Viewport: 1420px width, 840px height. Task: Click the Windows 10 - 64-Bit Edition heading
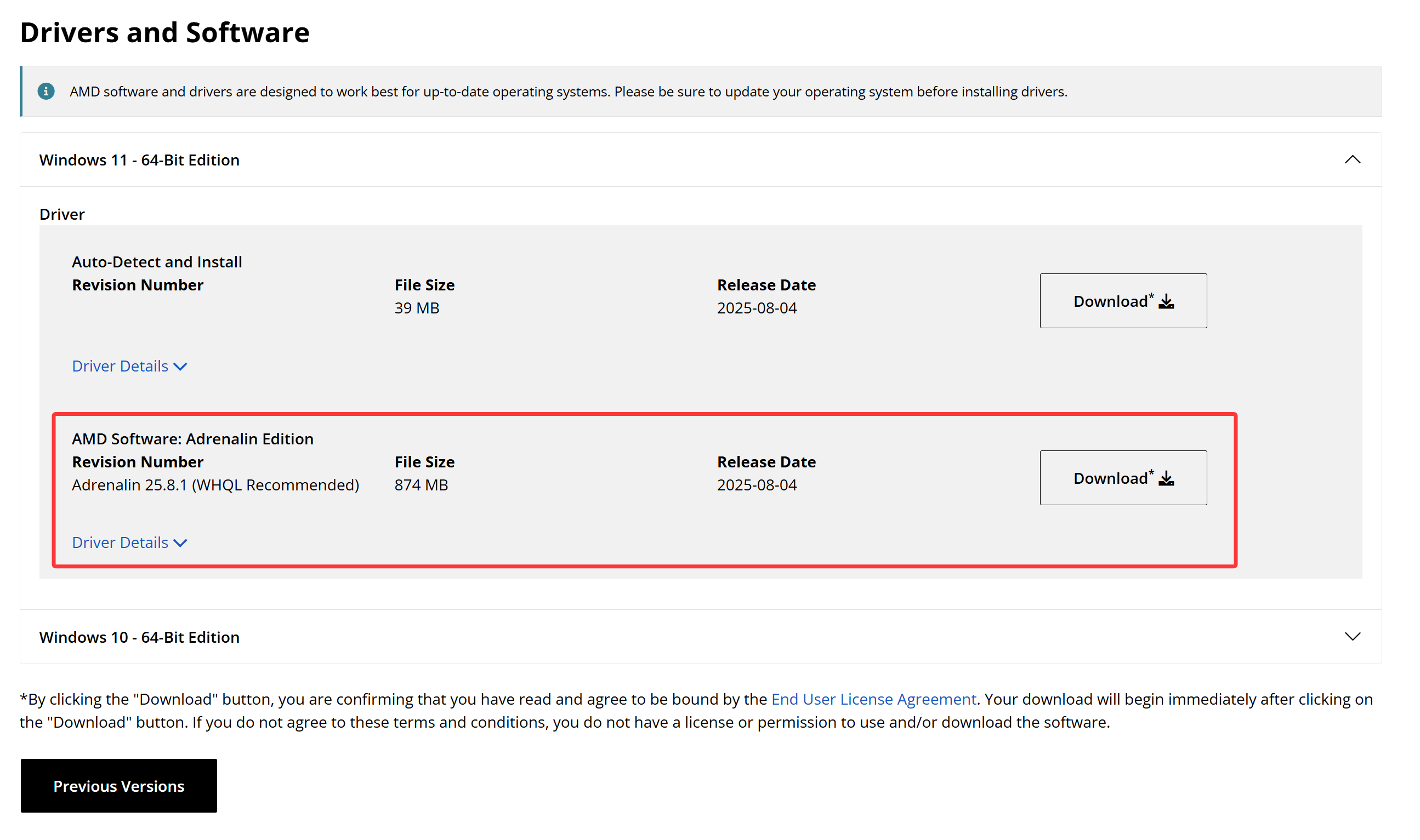click(x=139, y=637)
